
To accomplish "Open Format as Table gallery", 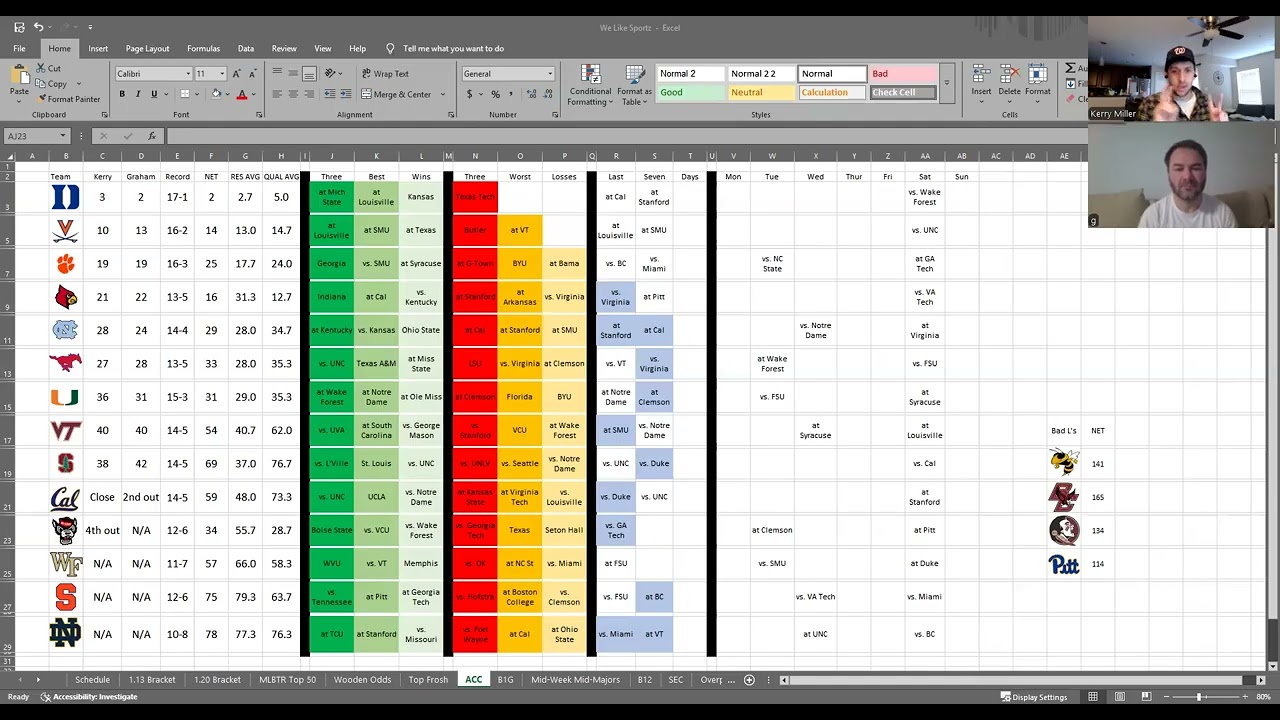I will tap(634, 85).
